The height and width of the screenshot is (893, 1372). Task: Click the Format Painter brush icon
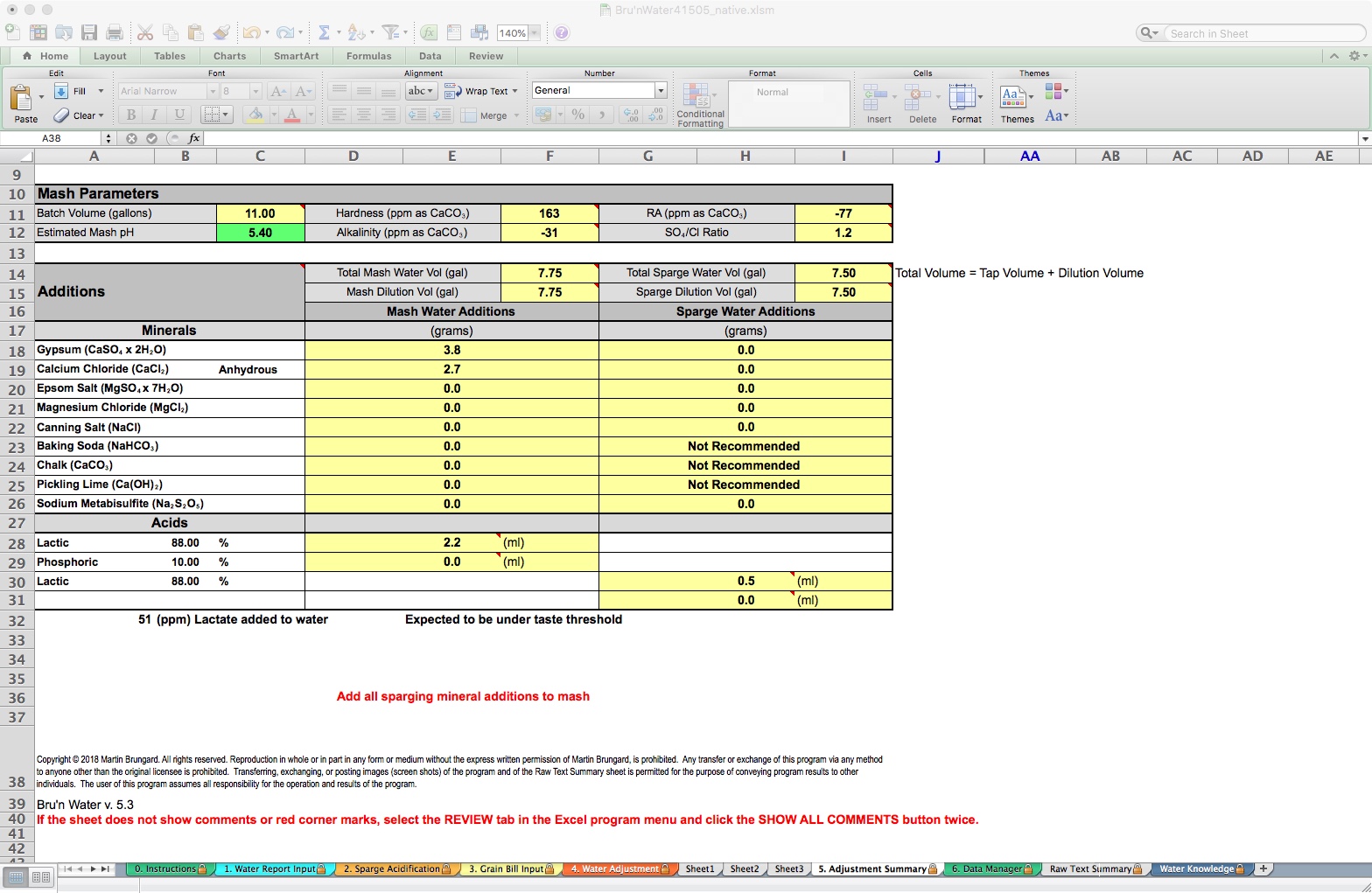221,33
